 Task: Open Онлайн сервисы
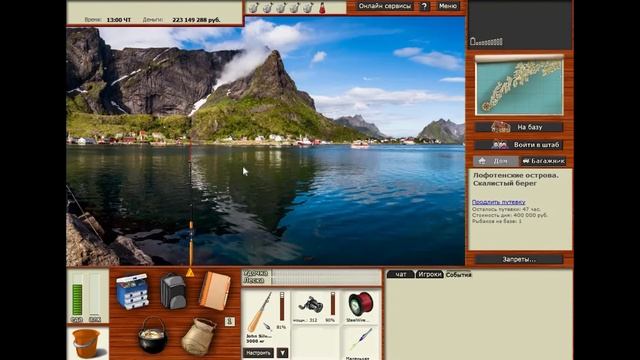tap(384, 6)
